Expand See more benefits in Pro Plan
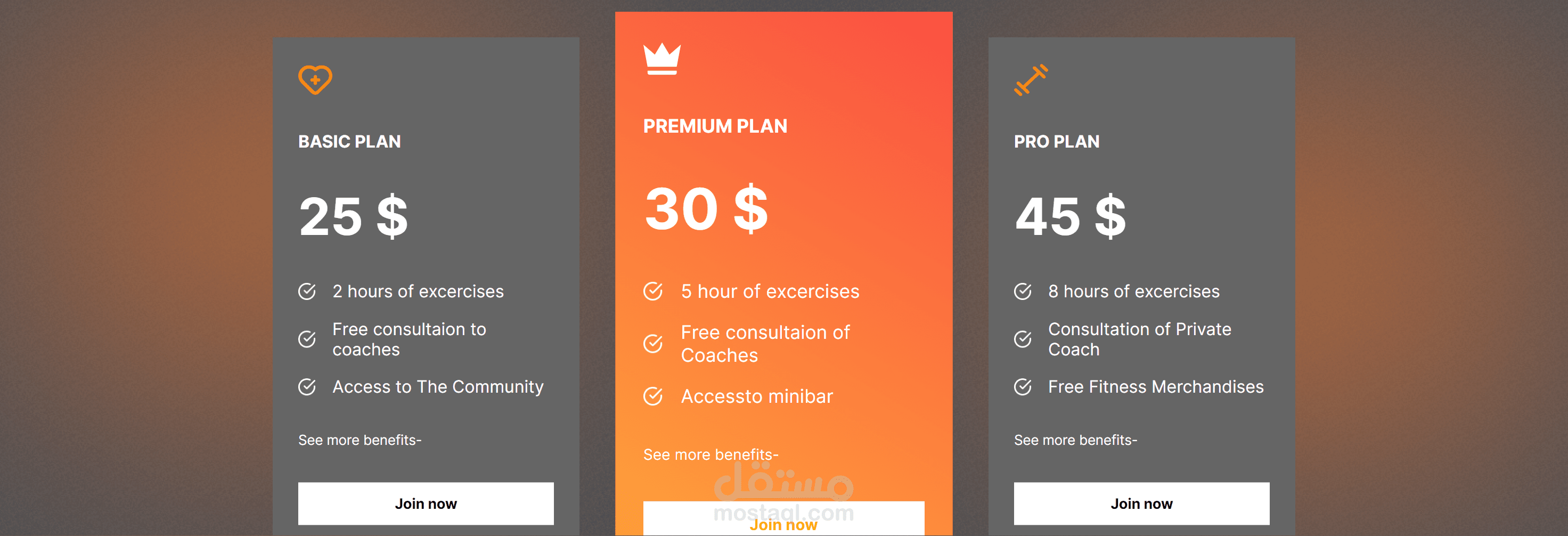Viewport: 1568px width, 536px height. 1075,440
